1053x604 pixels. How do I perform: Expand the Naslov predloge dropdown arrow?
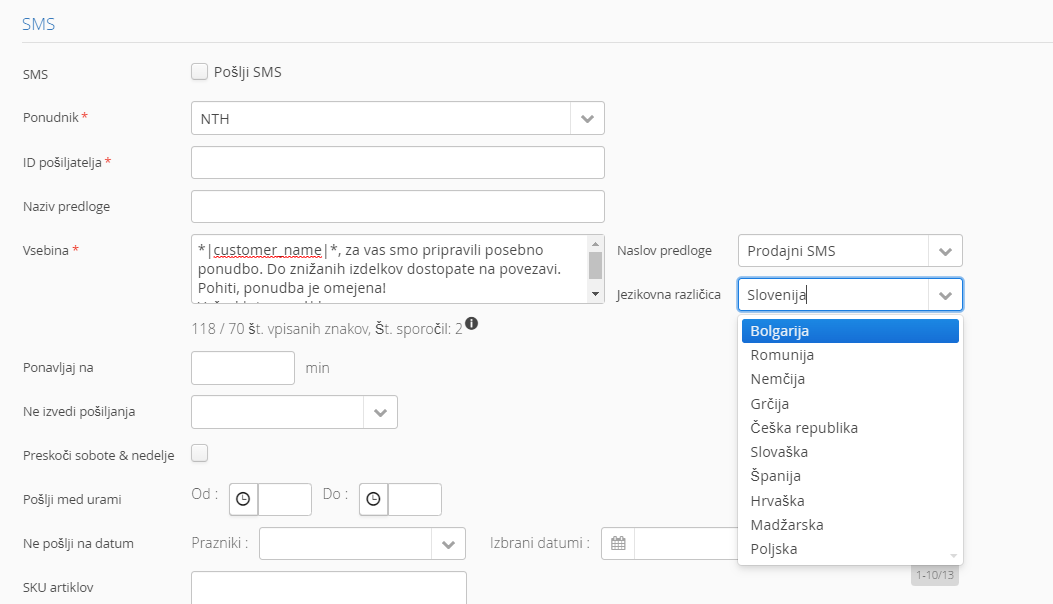click(946, 251)
